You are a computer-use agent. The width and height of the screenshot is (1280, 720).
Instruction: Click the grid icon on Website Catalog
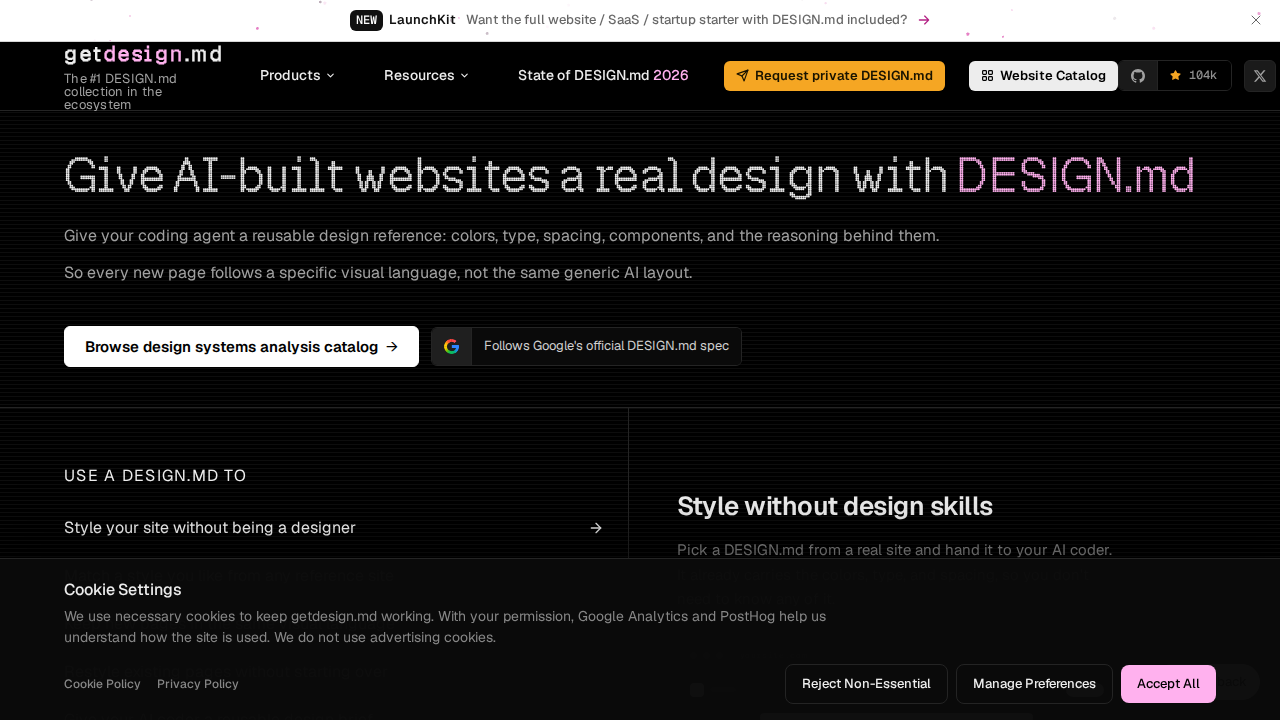(987, 76)
